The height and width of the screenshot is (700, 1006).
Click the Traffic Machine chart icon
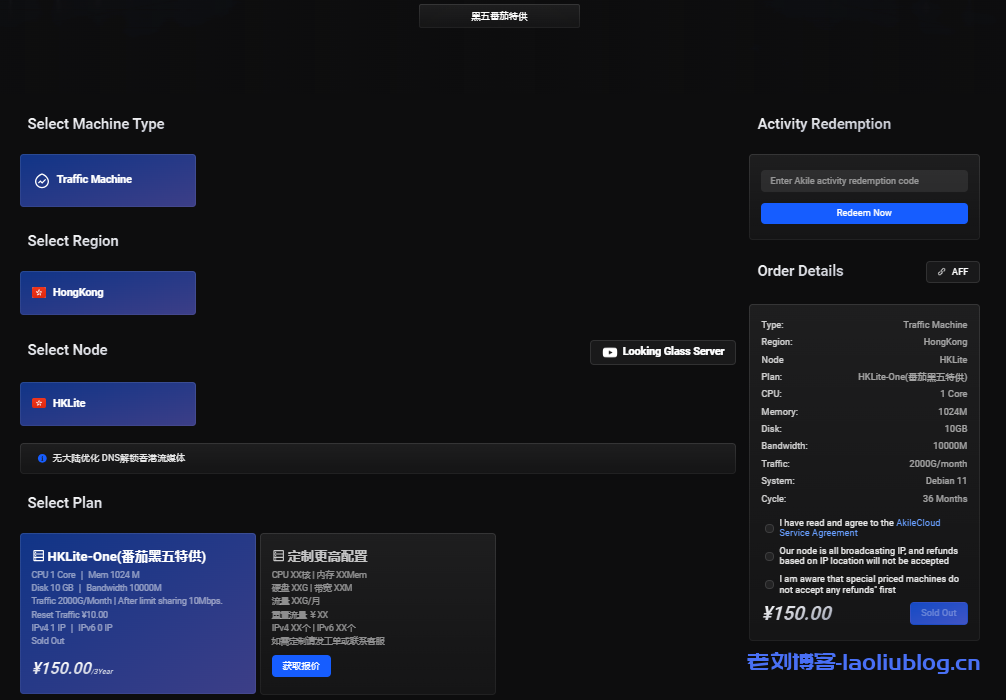point(42,181)
